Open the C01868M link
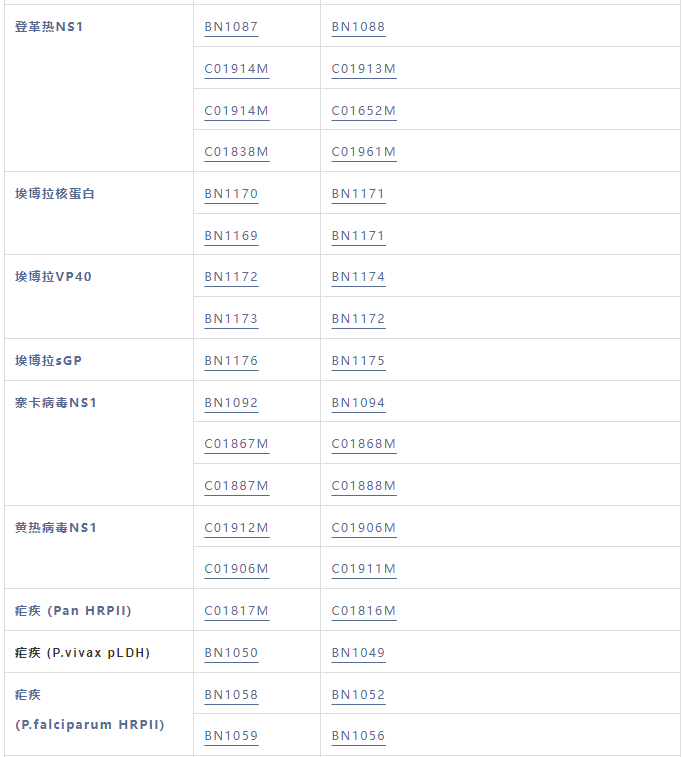Viewport: 683px width, 757px height. click(364, 444)
